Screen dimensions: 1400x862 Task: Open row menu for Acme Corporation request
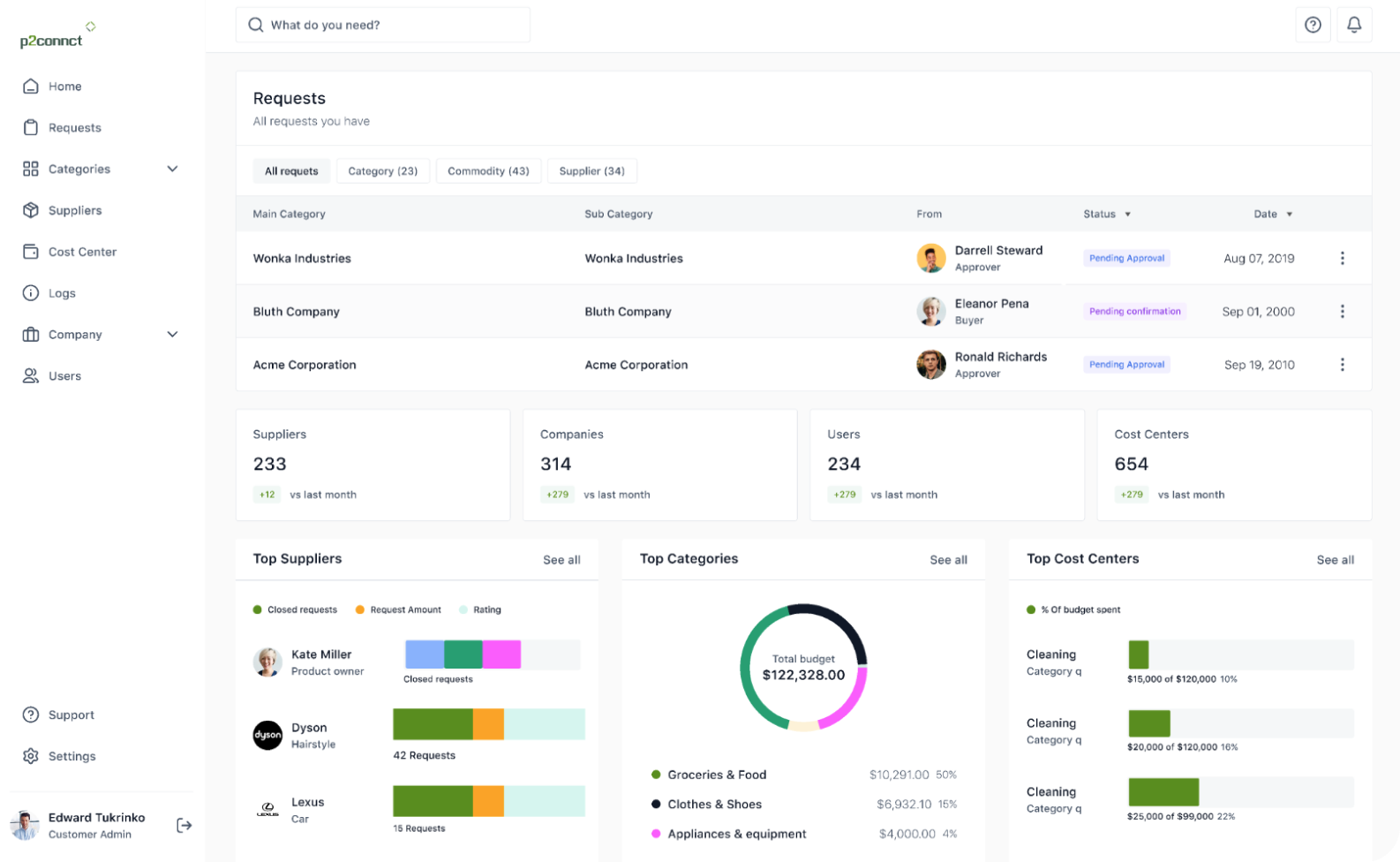click(1343, 364)
